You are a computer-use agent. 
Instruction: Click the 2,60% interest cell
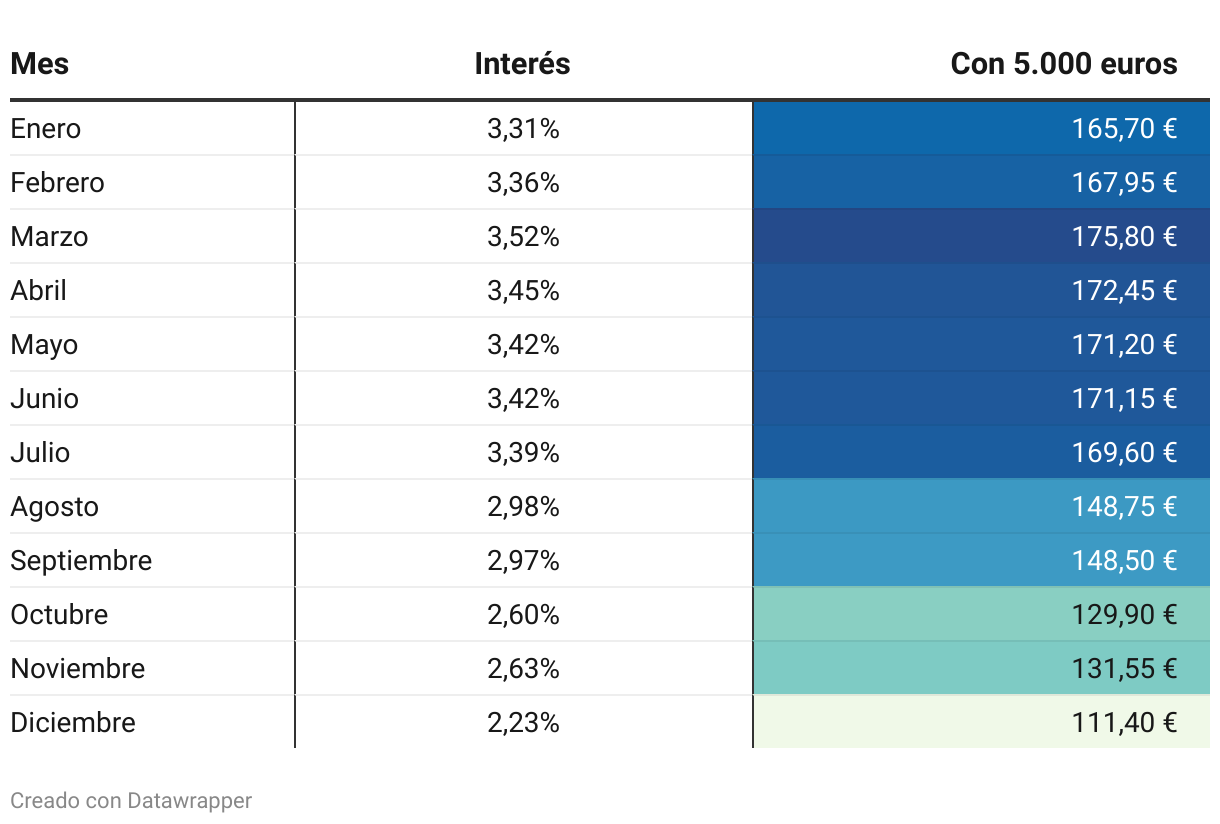click(523, 615)
